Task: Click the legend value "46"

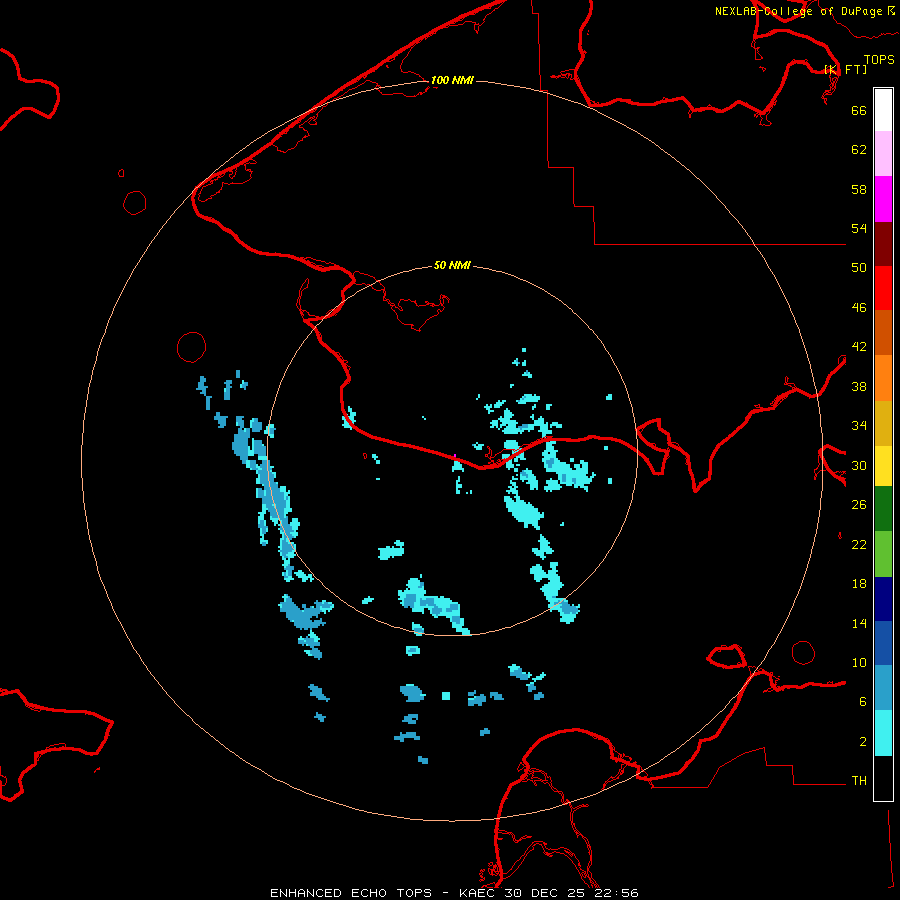Action: tap(859, 308)
